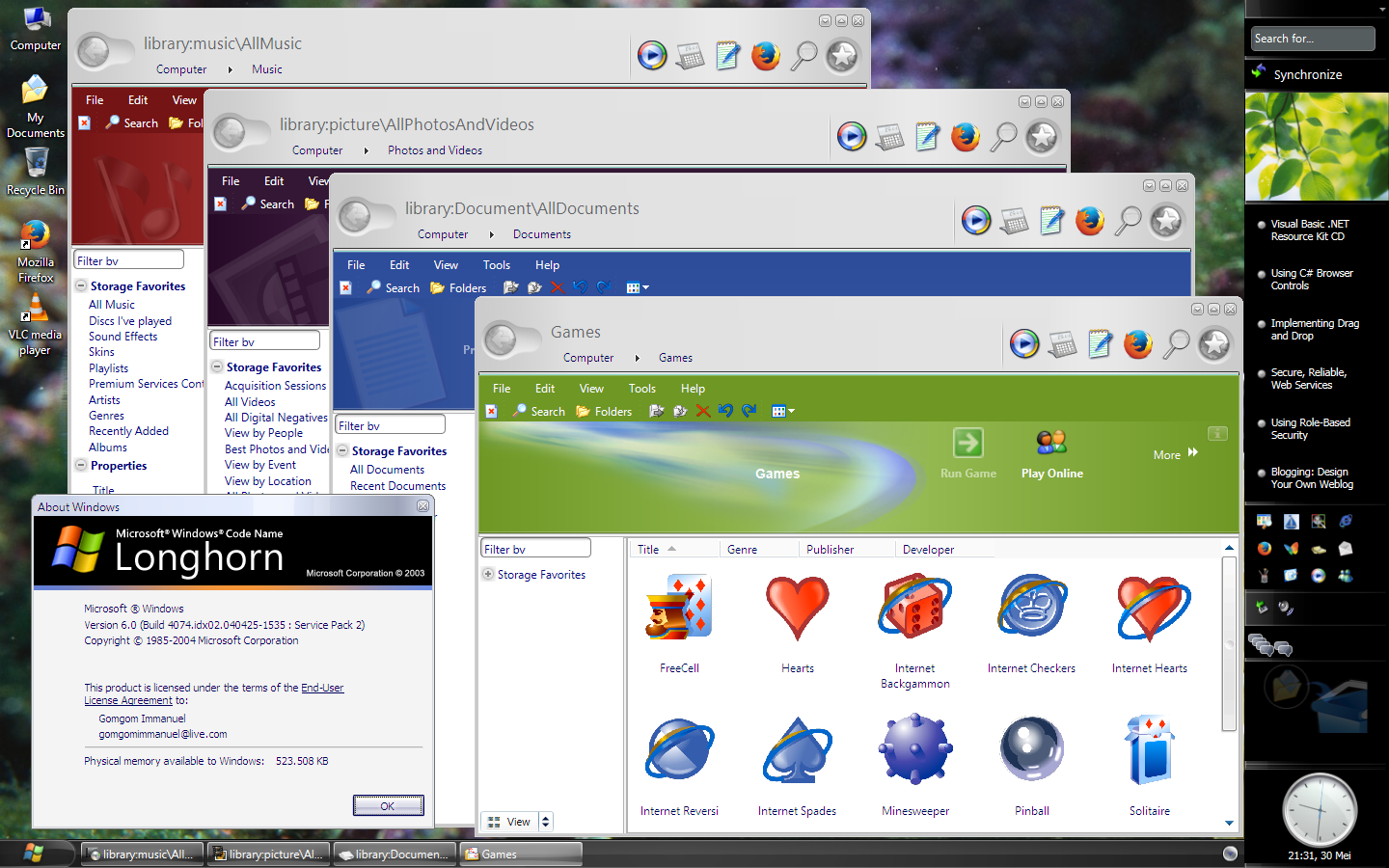Click scroll down arrow in Games list

pos(1229,823)
